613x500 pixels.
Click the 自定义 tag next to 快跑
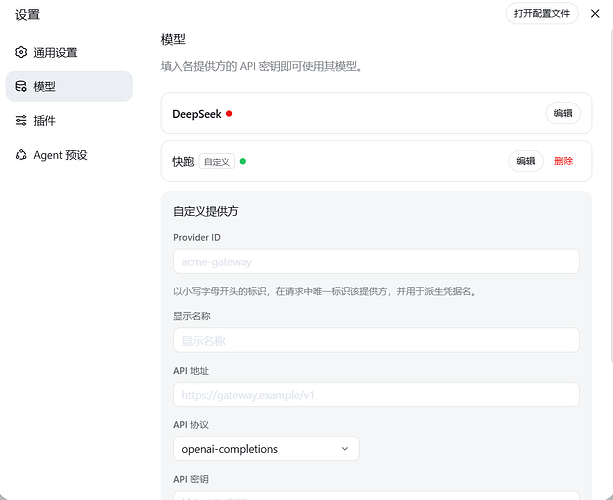(217, 161)
